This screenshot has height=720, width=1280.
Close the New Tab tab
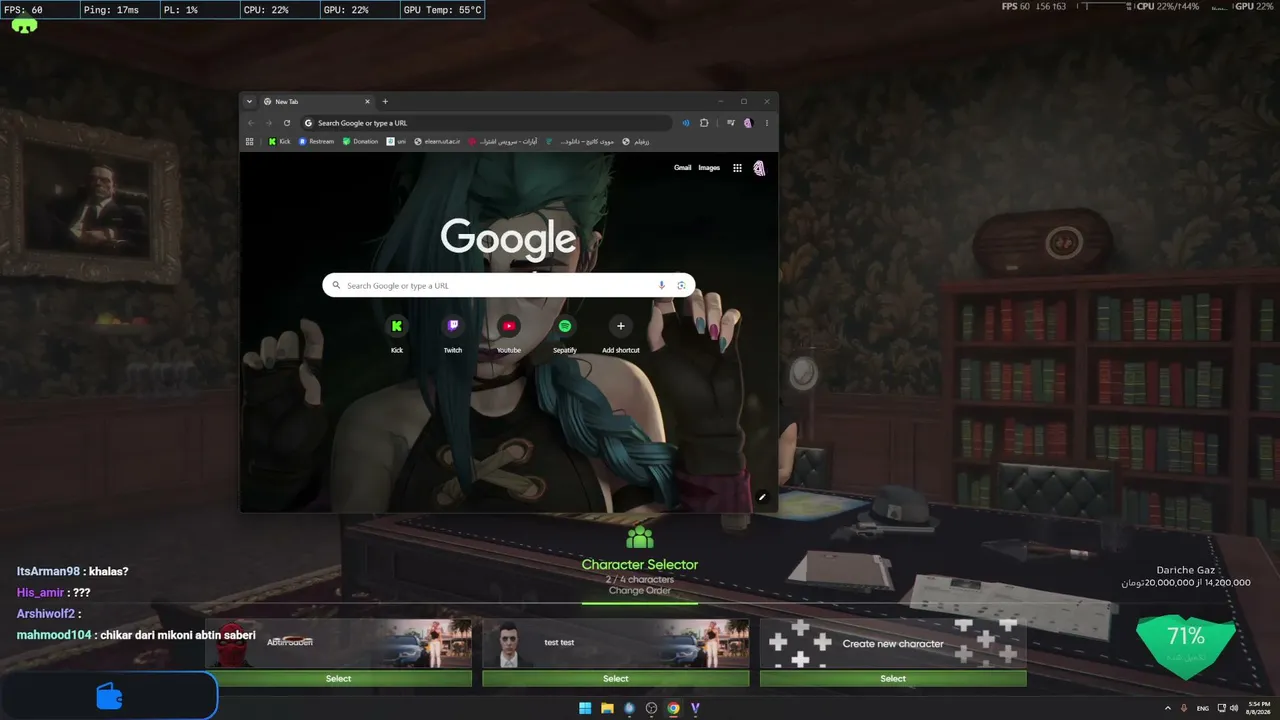[x=367, y=101]
